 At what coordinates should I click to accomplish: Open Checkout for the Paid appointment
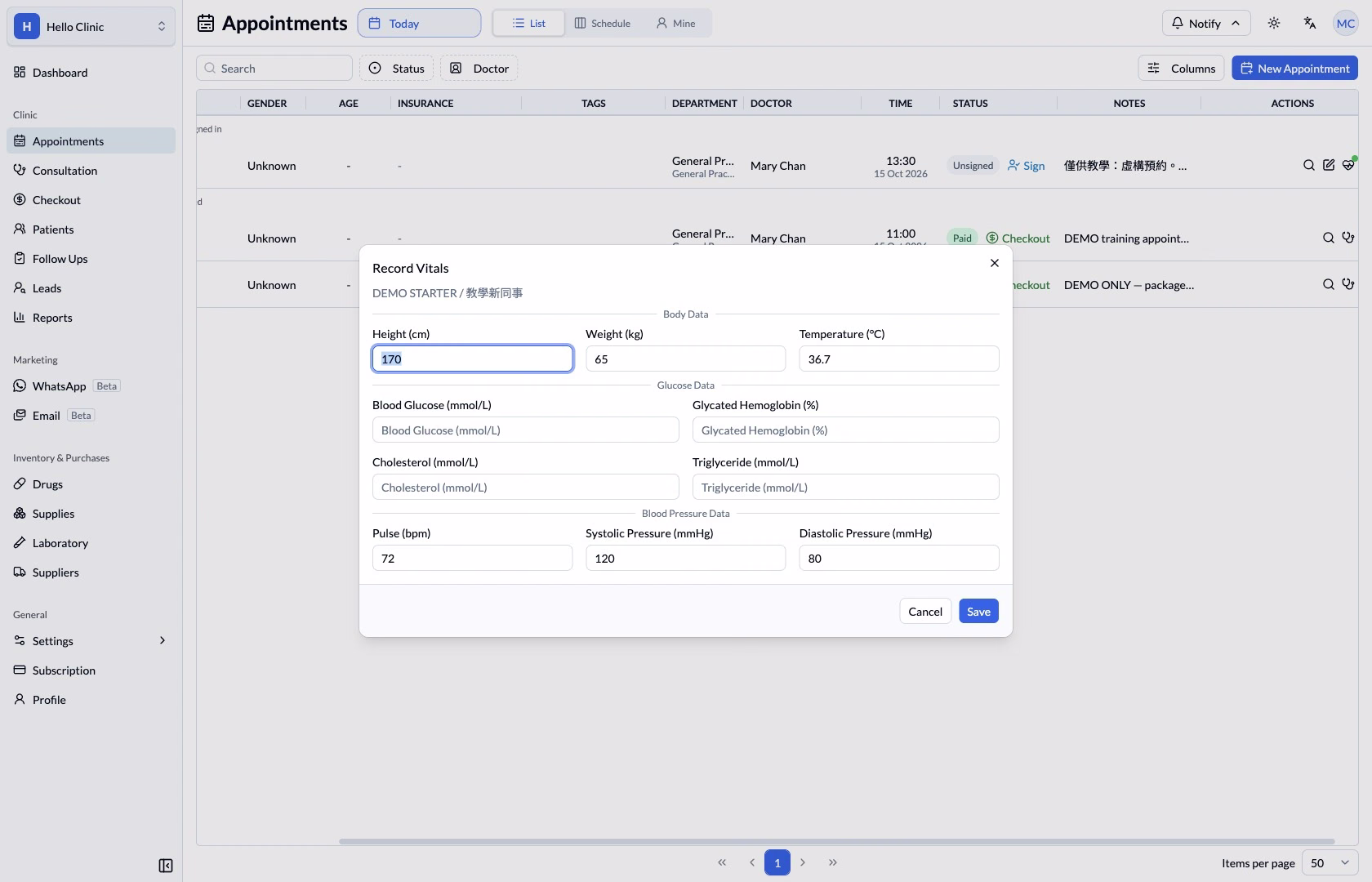[1018, 238]
